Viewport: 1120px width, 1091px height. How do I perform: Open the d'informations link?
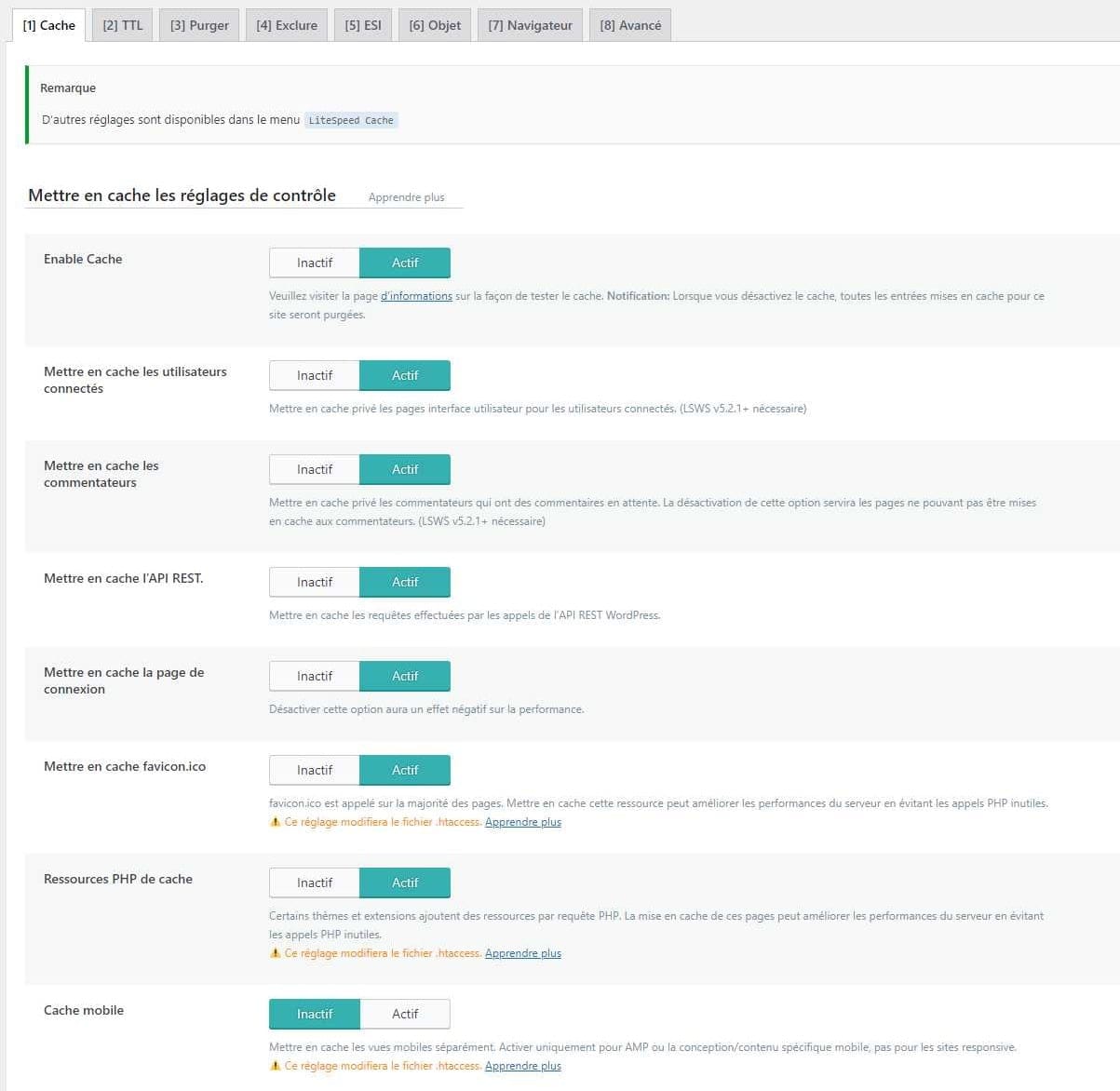pos(416,296)
